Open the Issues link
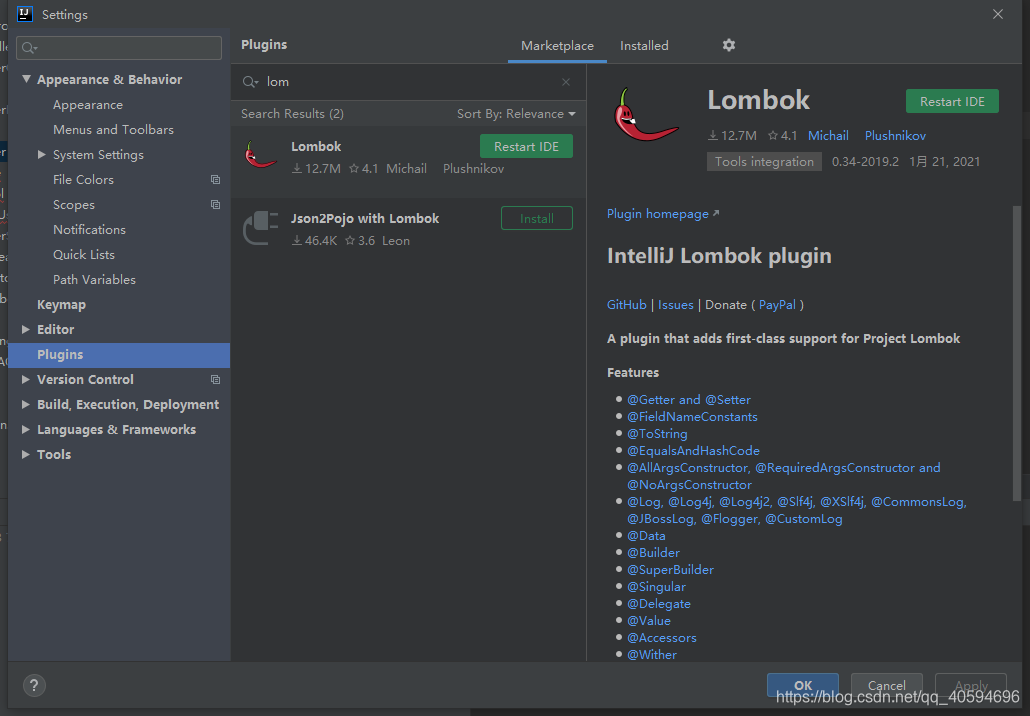The width and height of the screenshot is (1030, 716). (676, 304)
